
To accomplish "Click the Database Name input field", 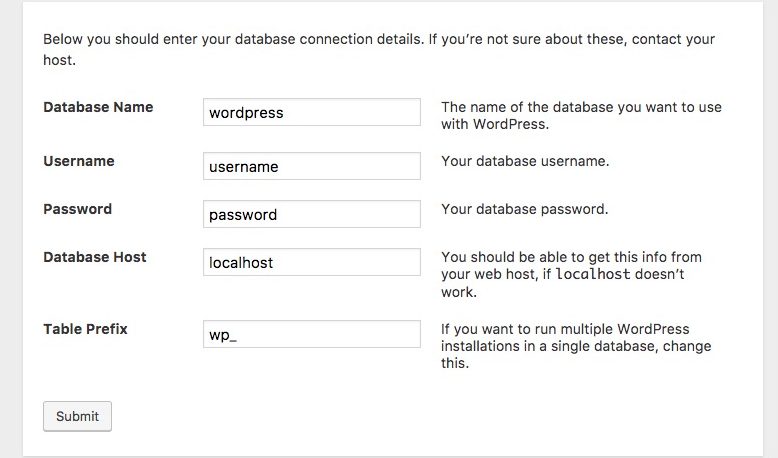I will (311, 112).
